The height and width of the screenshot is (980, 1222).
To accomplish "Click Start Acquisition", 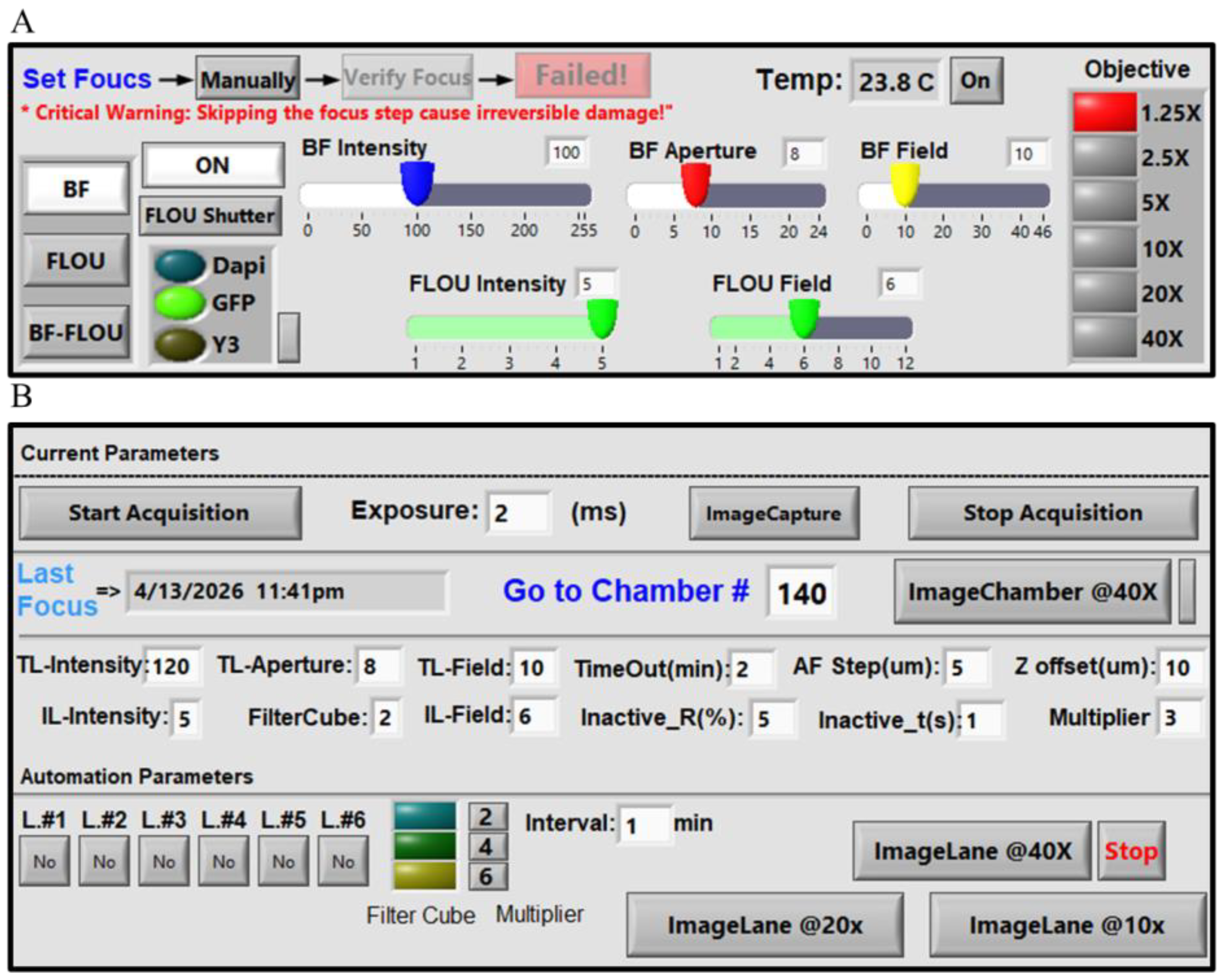I will pyautogui.click(x=160, y=513).
